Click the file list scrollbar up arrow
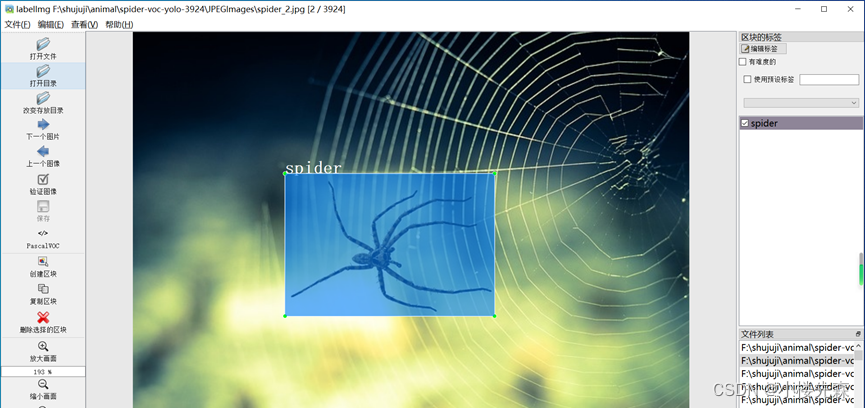Viewport: 865px width, 408px height. coord(858,346)
